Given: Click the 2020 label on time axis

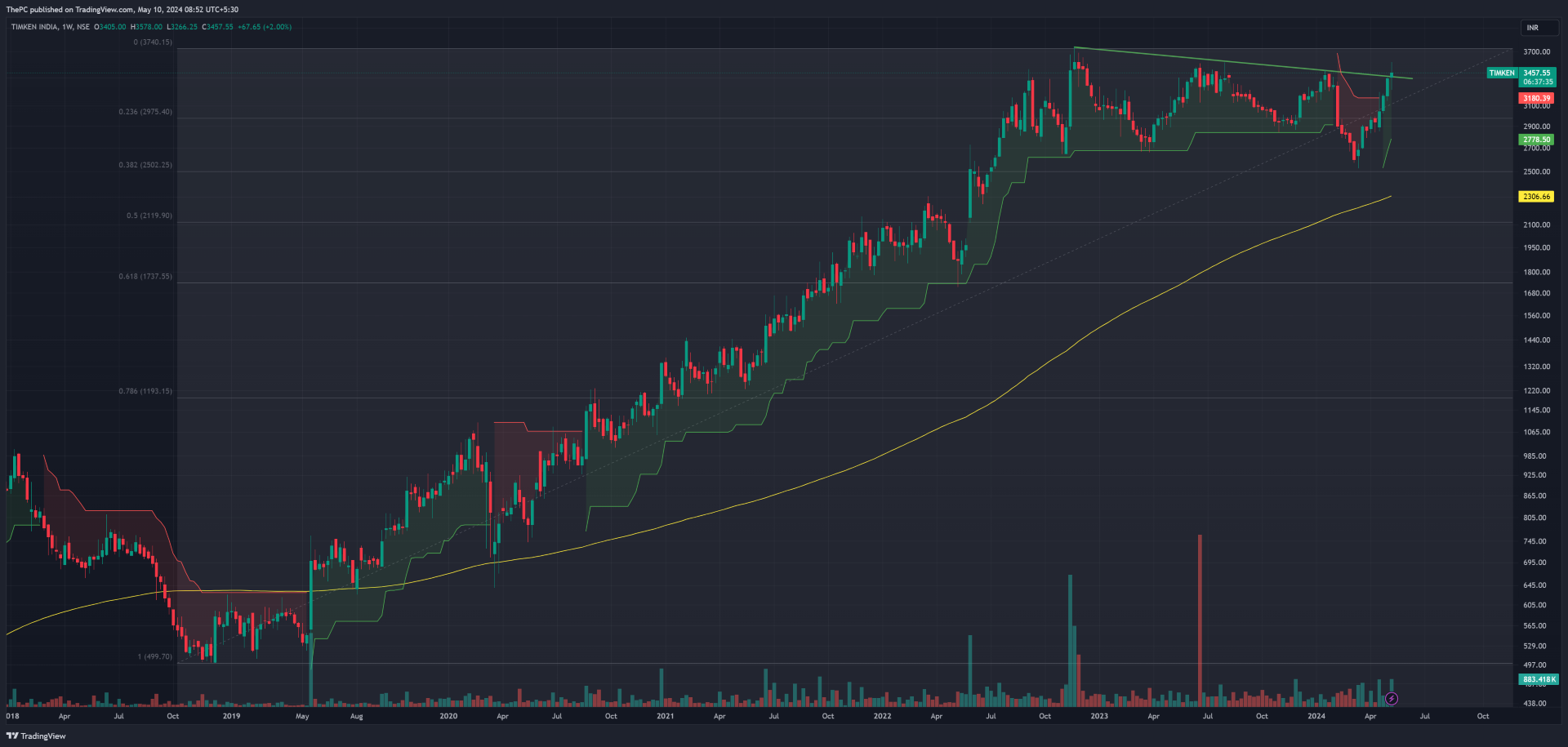Looking at the screenshot, I should pos(448,716).
